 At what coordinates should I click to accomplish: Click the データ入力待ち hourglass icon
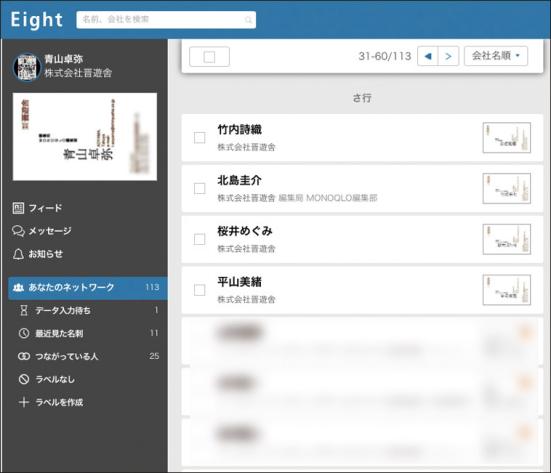pyautogui.click(x=24, y=310)
